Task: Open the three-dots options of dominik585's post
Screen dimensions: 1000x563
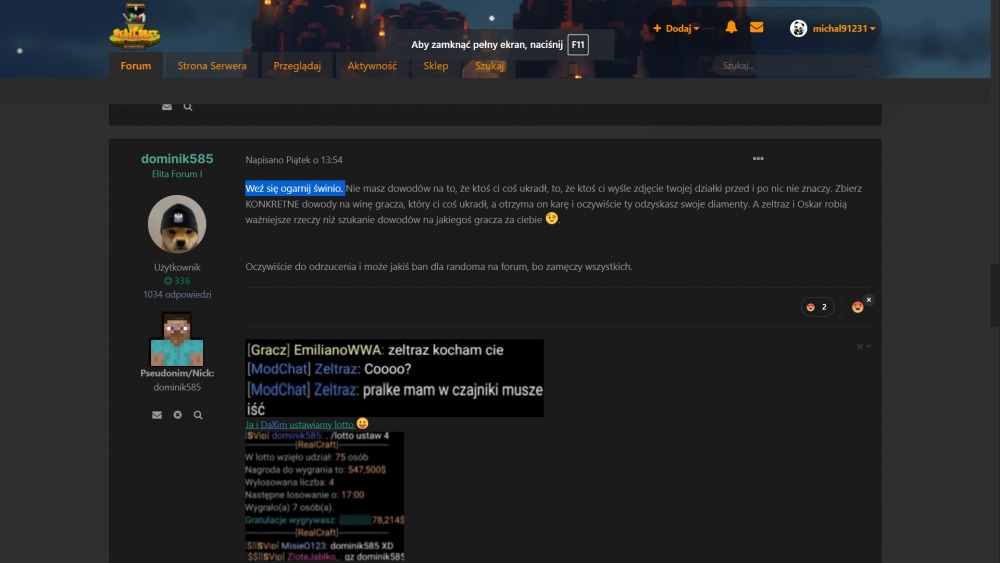Action: 758,159
